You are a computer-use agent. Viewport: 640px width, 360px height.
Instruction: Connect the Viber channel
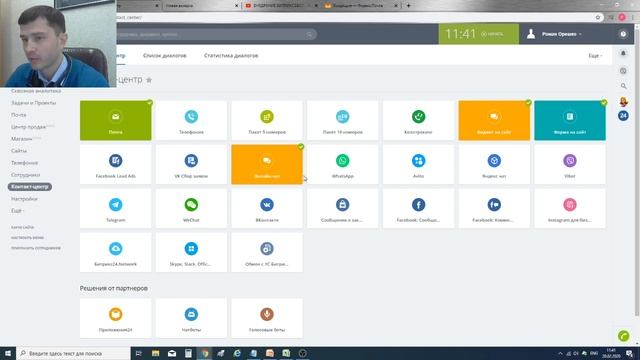click(x=570, y=164)
